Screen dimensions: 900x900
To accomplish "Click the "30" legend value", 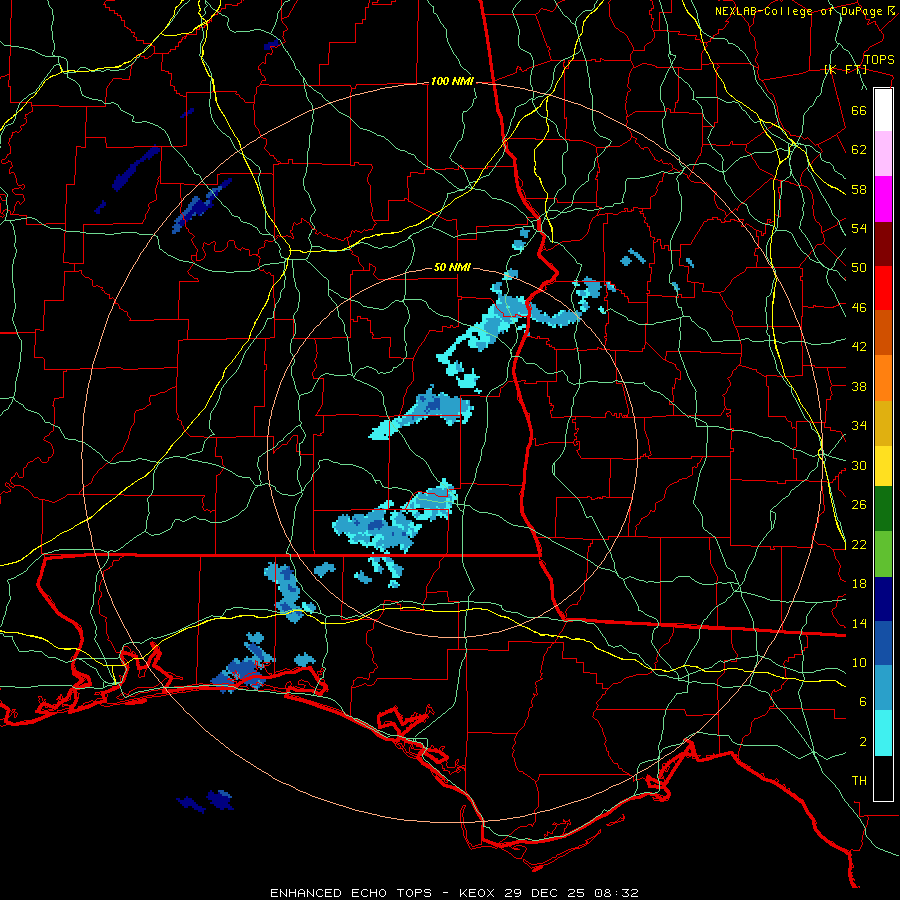I will click(859, 465).
